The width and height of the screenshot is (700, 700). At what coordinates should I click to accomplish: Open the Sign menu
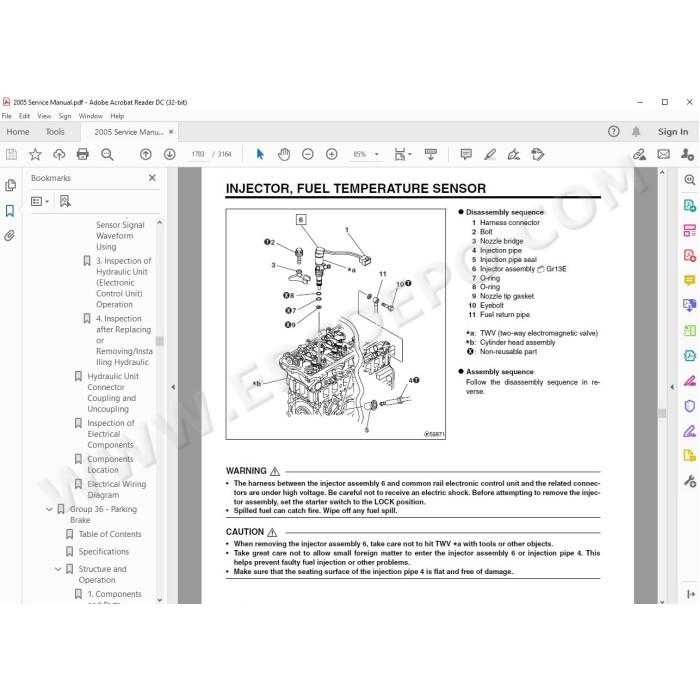65,116
